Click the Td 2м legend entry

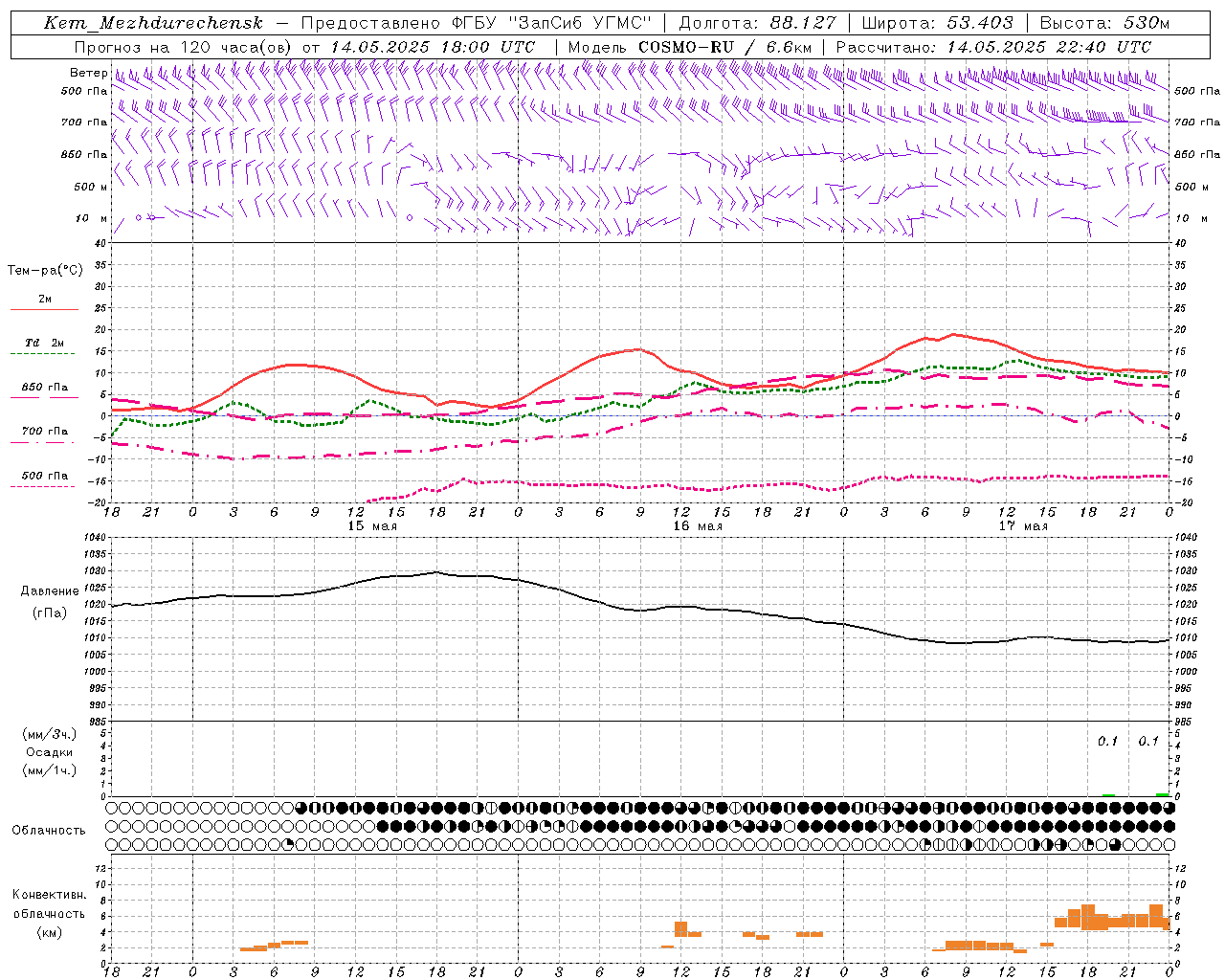(x=44, y=343)
